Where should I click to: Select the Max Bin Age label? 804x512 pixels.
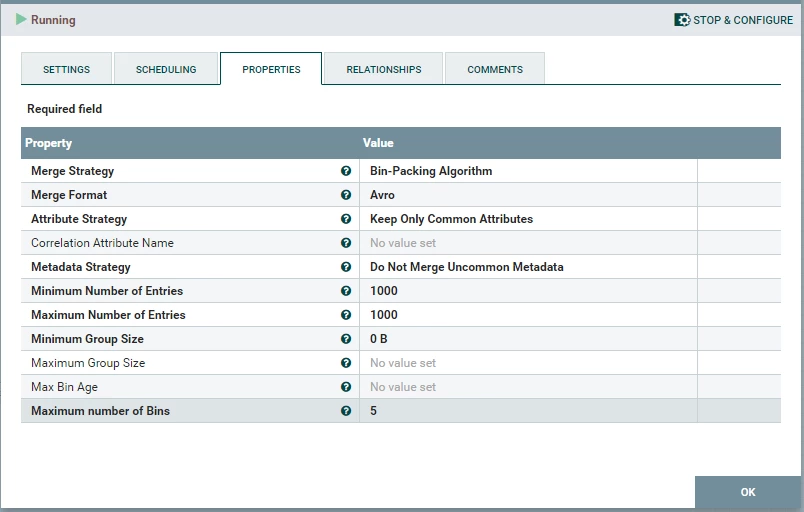65,387
